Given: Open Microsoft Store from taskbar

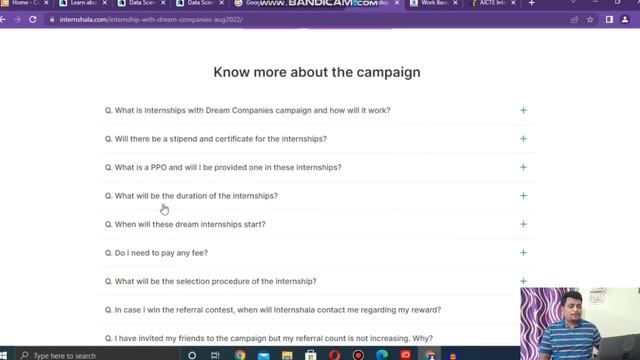Looking at the screenshot, I should click(311, 356).
